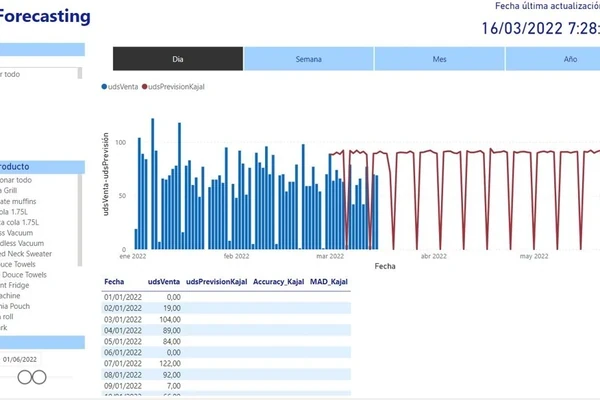Click the red udsPrevisionKajal legend marker
This screenshot has width=600, height=400.
145,87
